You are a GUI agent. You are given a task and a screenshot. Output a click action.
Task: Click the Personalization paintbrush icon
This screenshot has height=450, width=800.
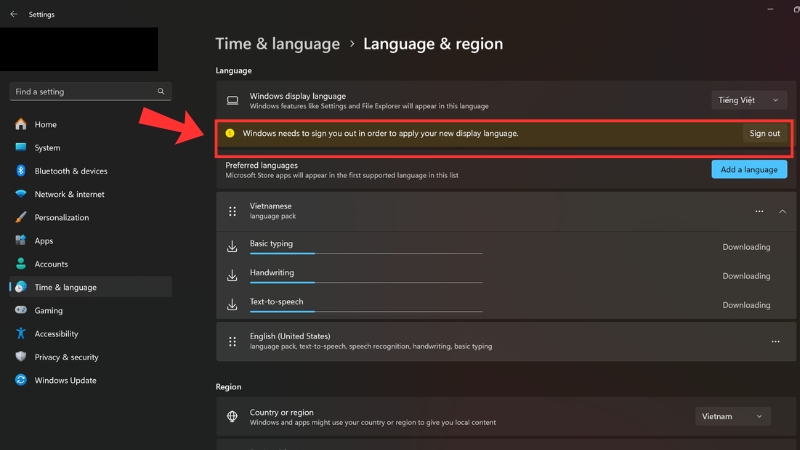[21, 217]
